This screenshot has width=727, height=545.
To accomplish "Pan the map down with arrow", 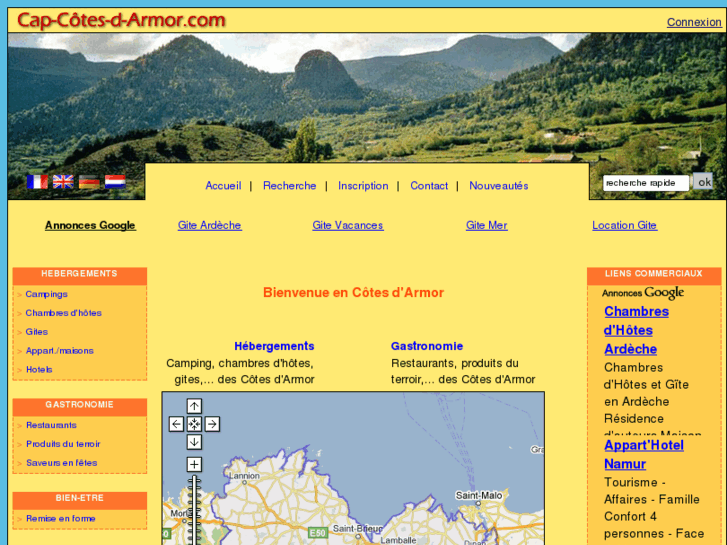I will tap(194, 442).
